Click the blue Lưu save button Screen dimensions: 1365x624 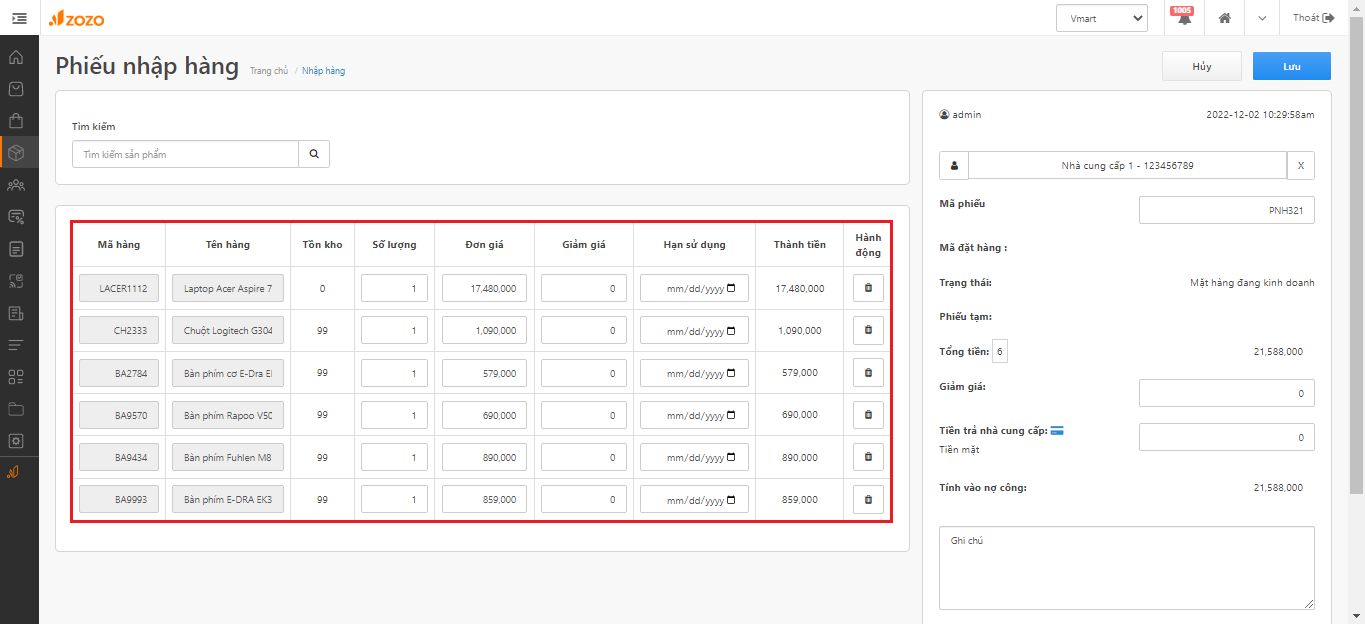click(1292, 66)
